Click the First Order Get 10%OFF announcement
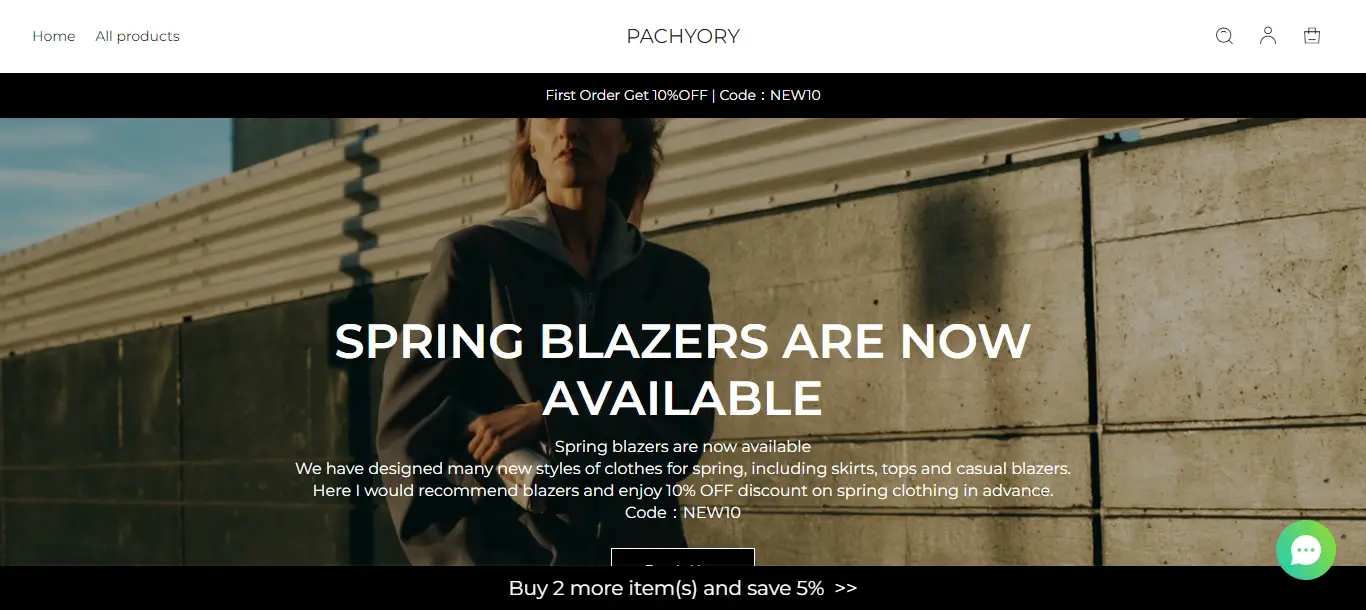 683,95
